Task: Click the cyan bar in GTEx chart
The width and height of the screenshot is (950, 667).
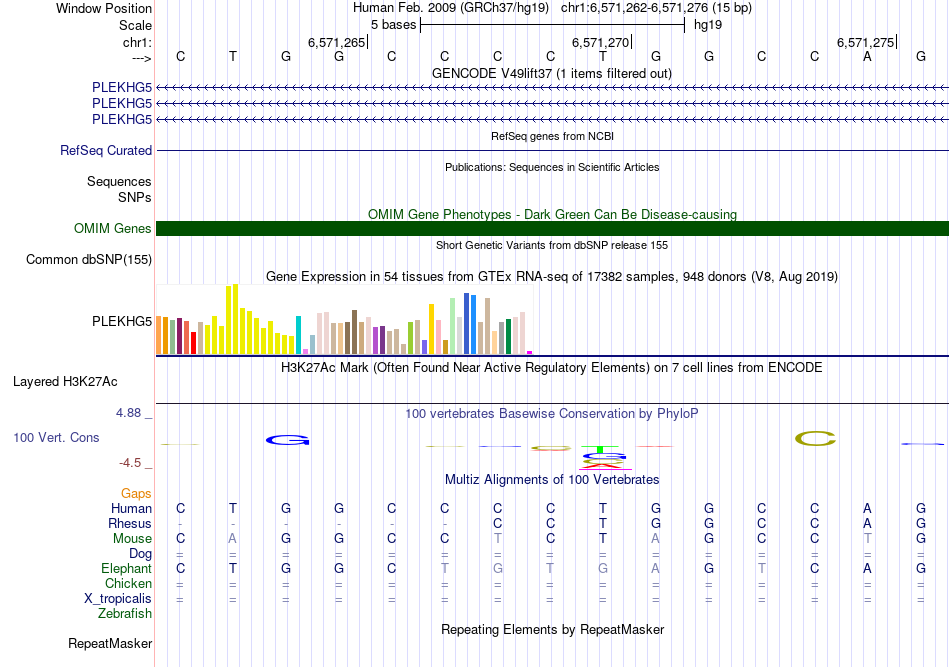Action: pos(299,335)
